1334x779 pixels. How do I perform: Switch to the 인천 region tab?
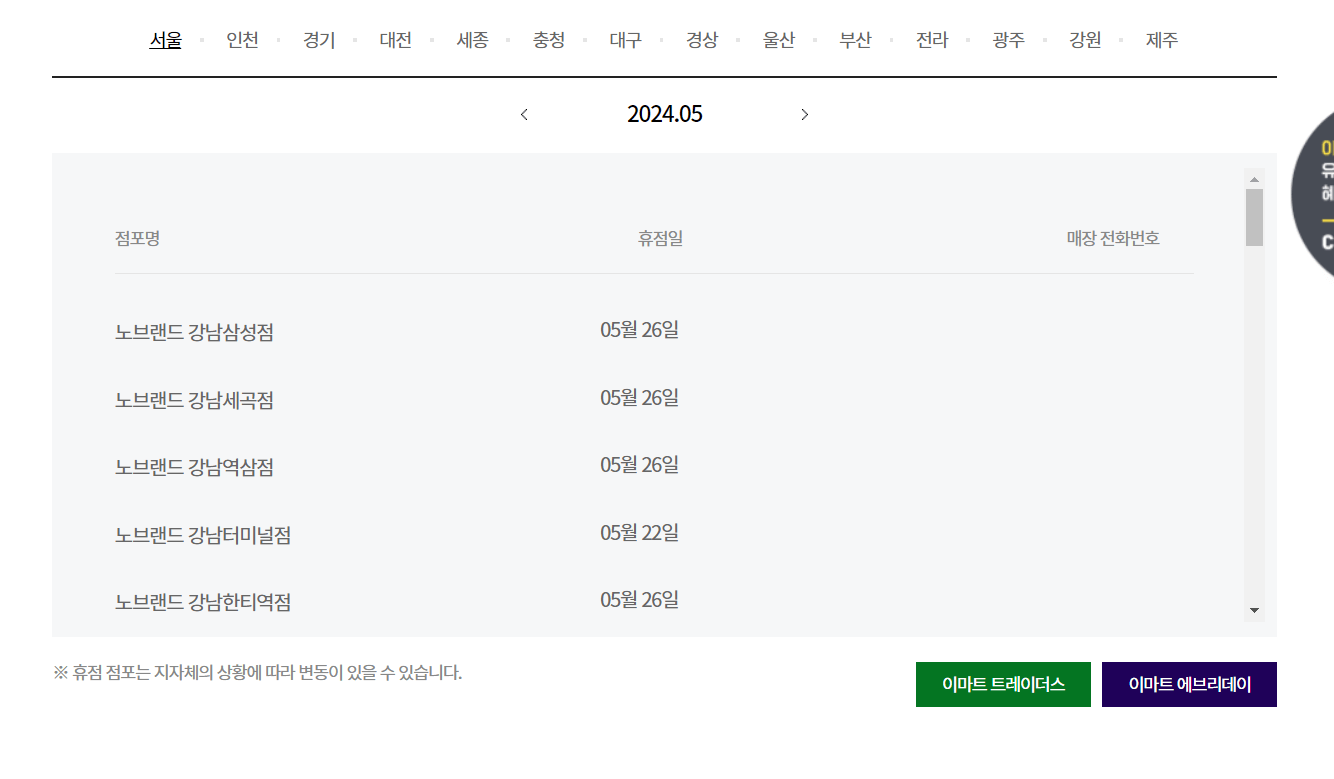tap(241, 40)
